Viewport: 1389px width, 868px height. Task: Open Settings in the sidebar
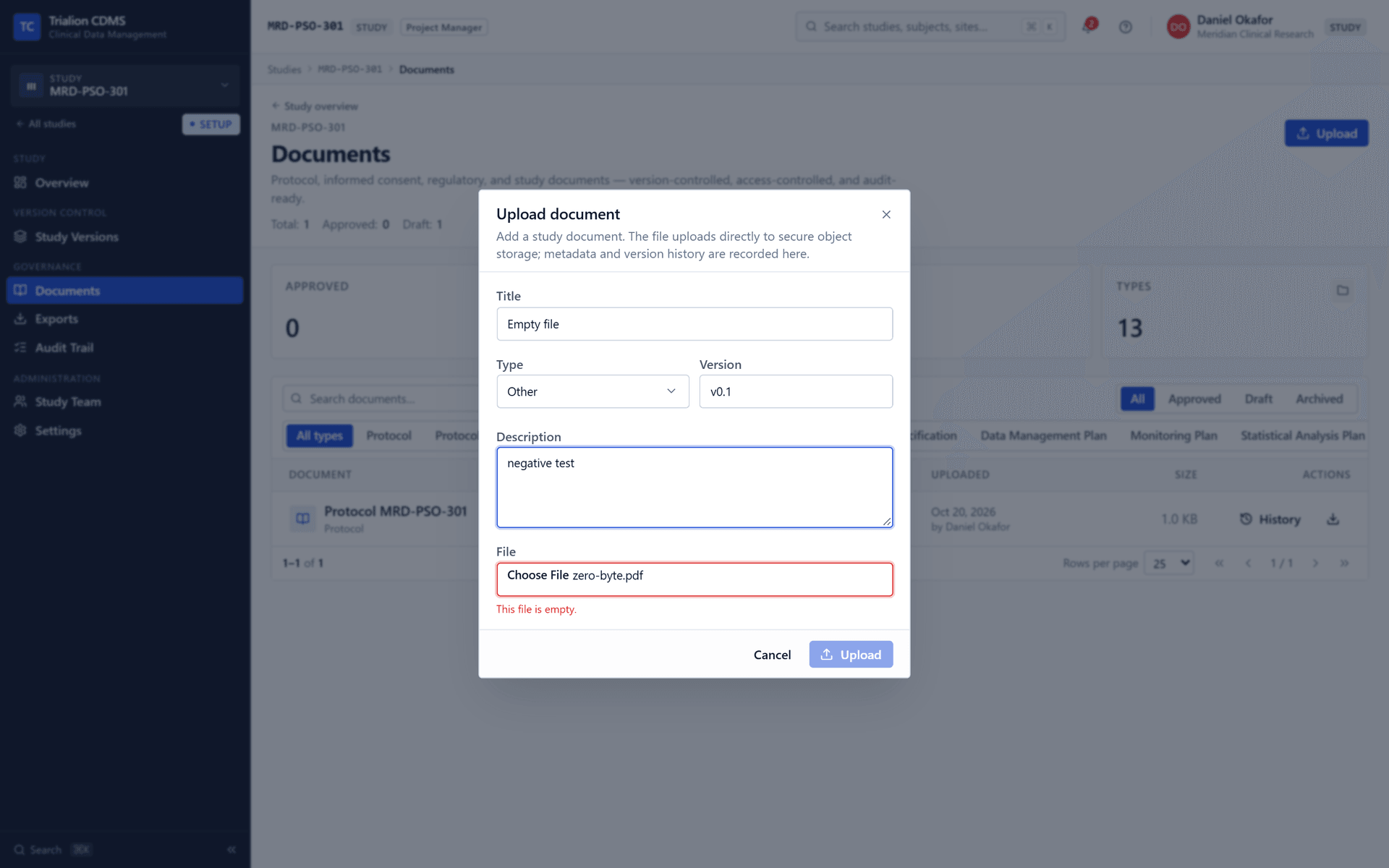(x=124, y=430)
